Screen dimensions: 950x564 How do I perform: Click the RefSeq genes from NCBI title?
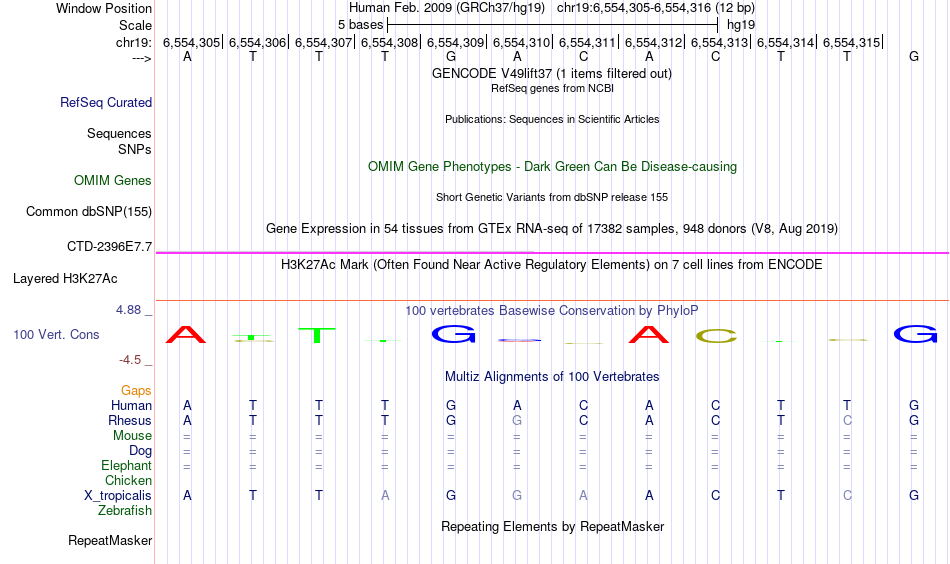coord(552,88)
